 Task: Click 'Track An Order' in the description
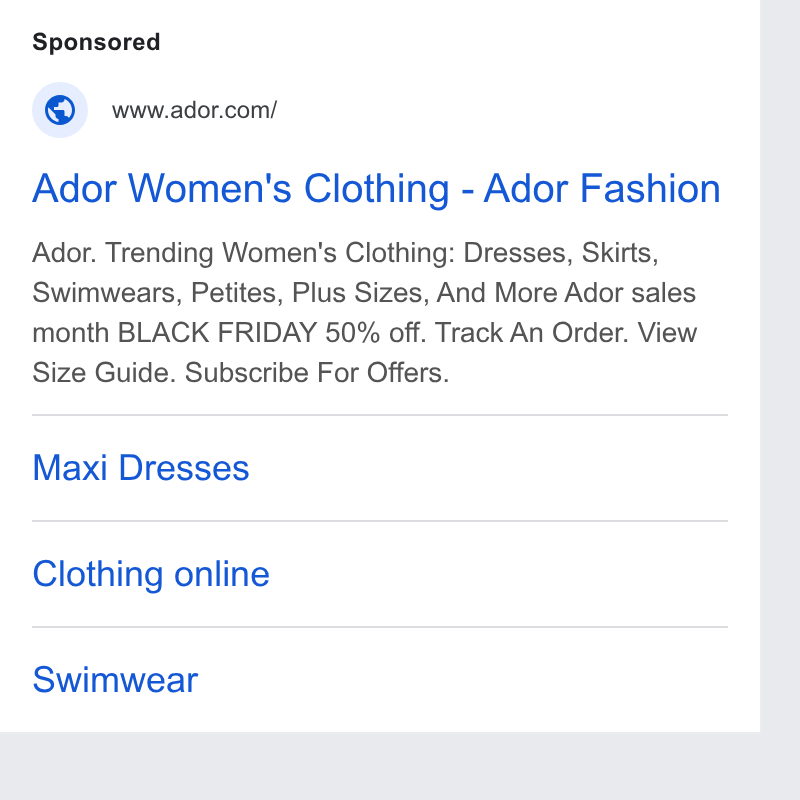[x=531, y=333]
